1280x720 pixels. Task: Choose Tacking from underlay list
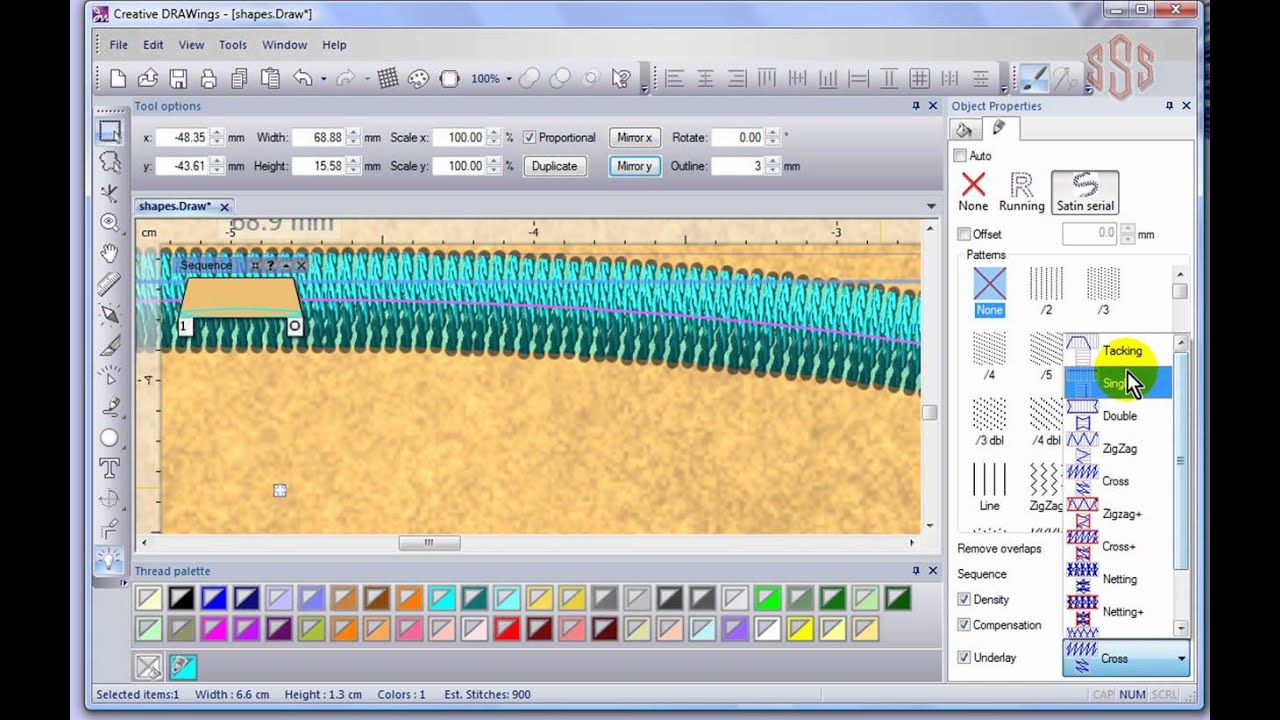tap(1118, 351)
